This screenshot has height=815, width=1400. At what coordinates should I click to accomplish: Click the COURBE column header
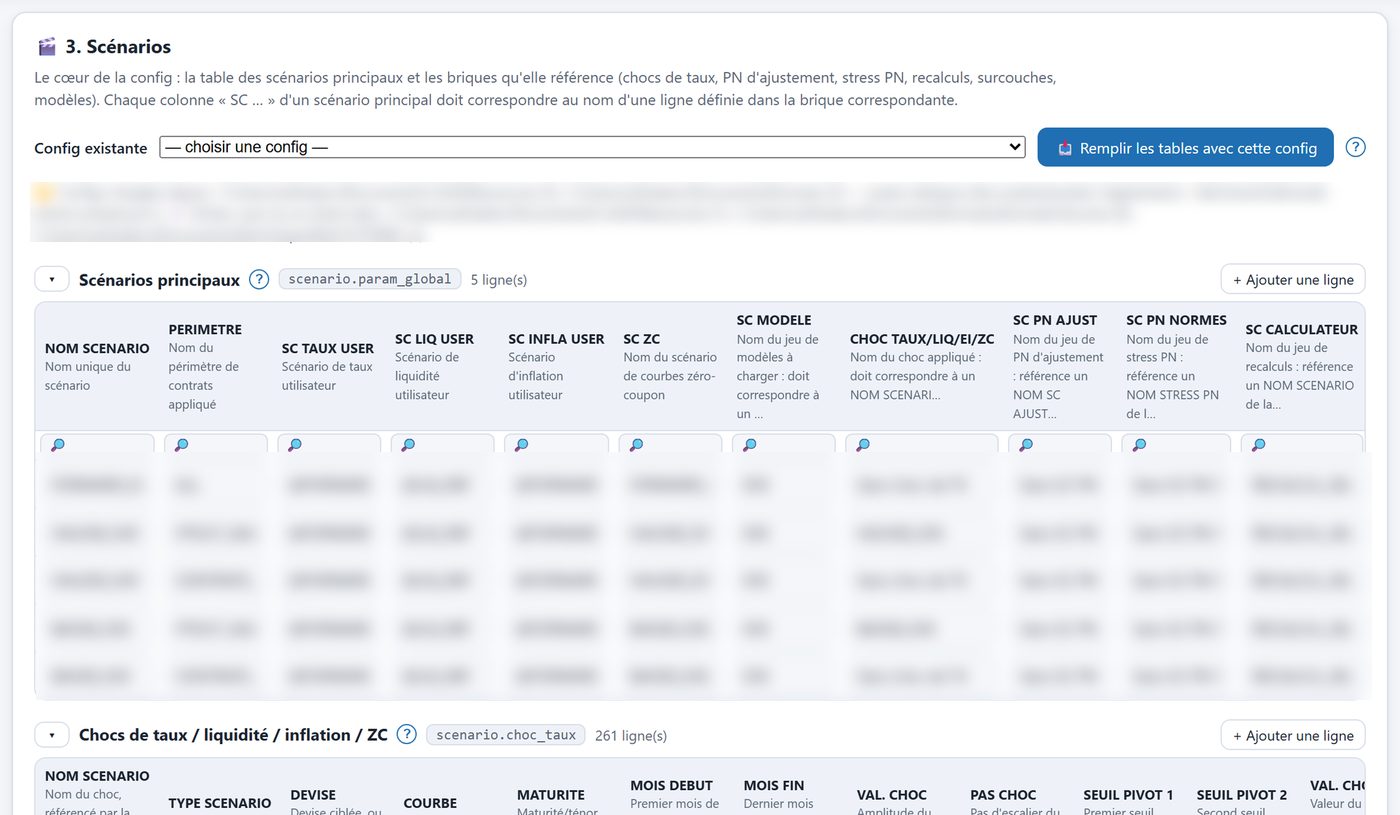(430, 803)
